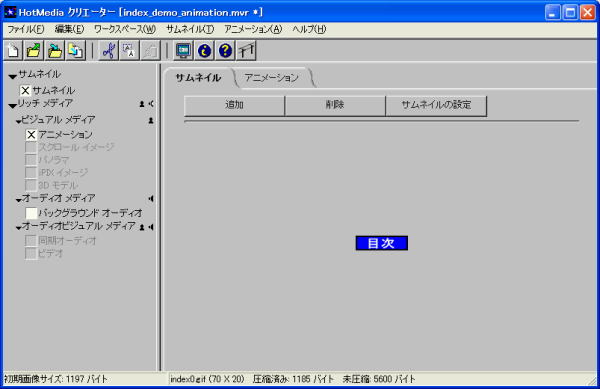
Task: Open the サムネイル(T) menu
Action: [x=190, y=29]
